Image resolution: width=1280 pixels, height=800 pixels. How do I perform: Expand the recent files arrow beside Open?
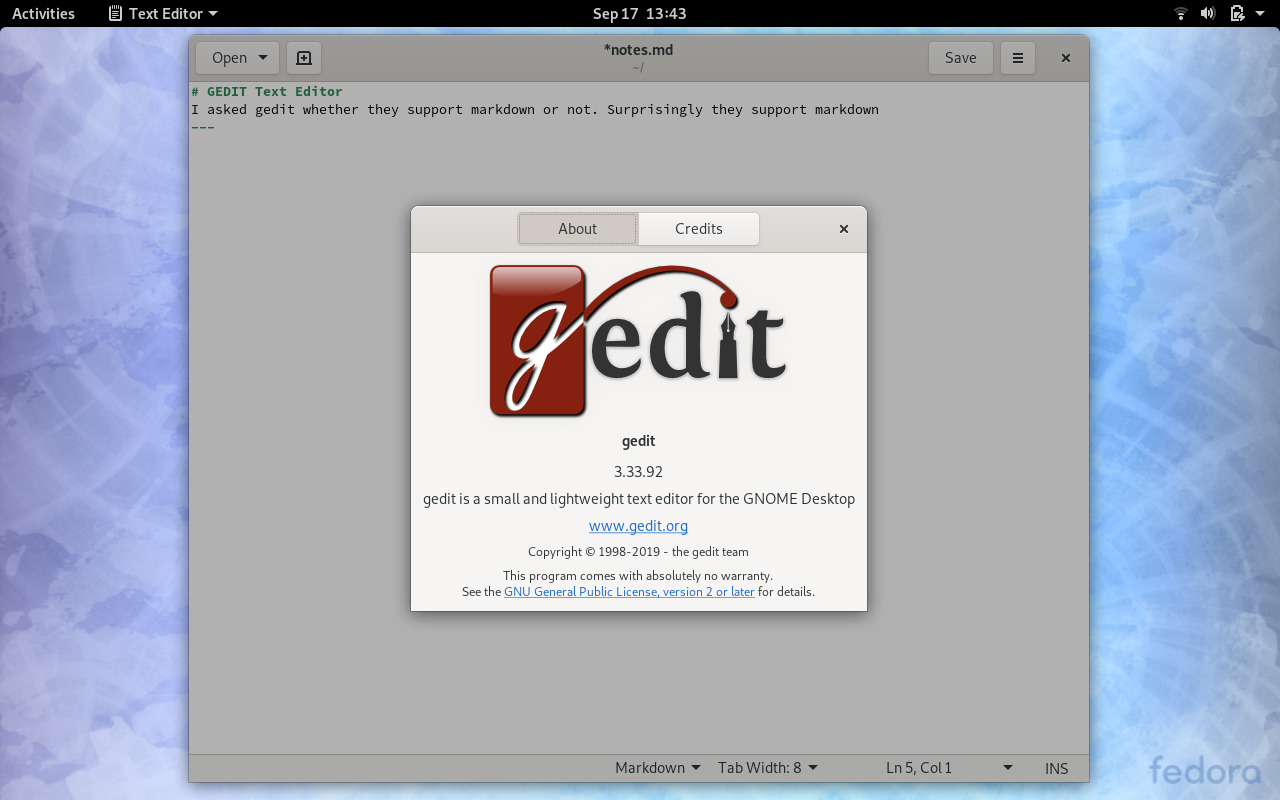coord(263,58)
